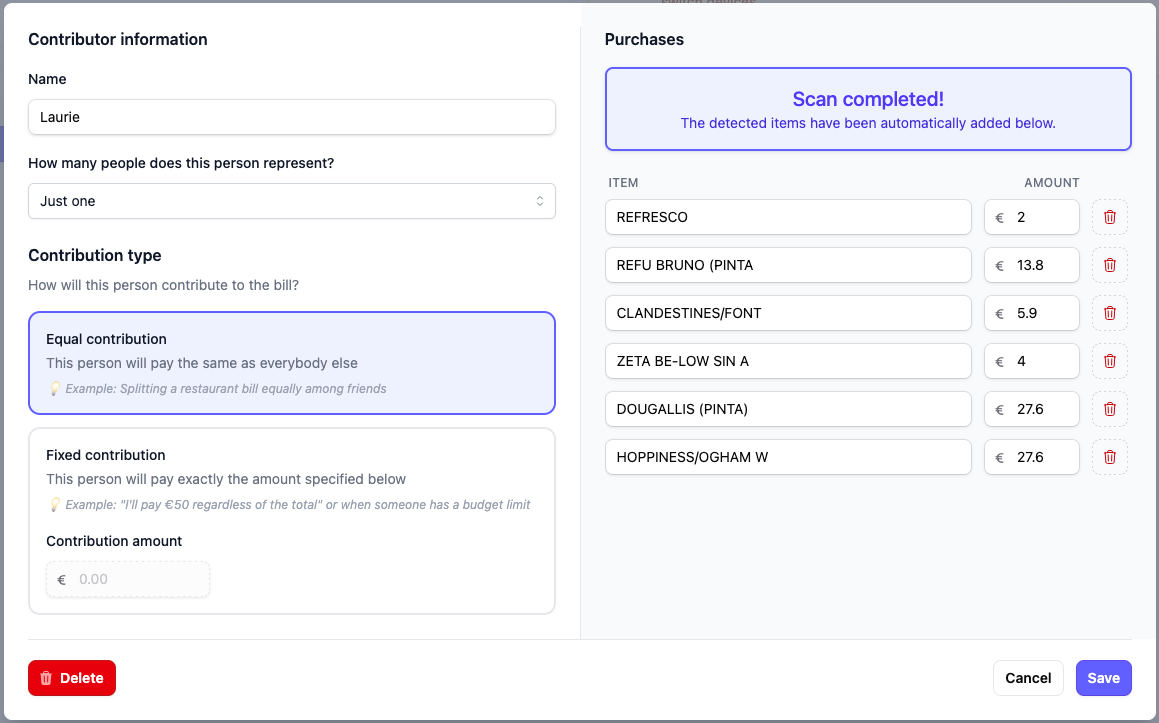Image resolution: width=1159 pixels, height=723 pixels.
Task: Click the Scan completed banner
Action: (867, 109)
